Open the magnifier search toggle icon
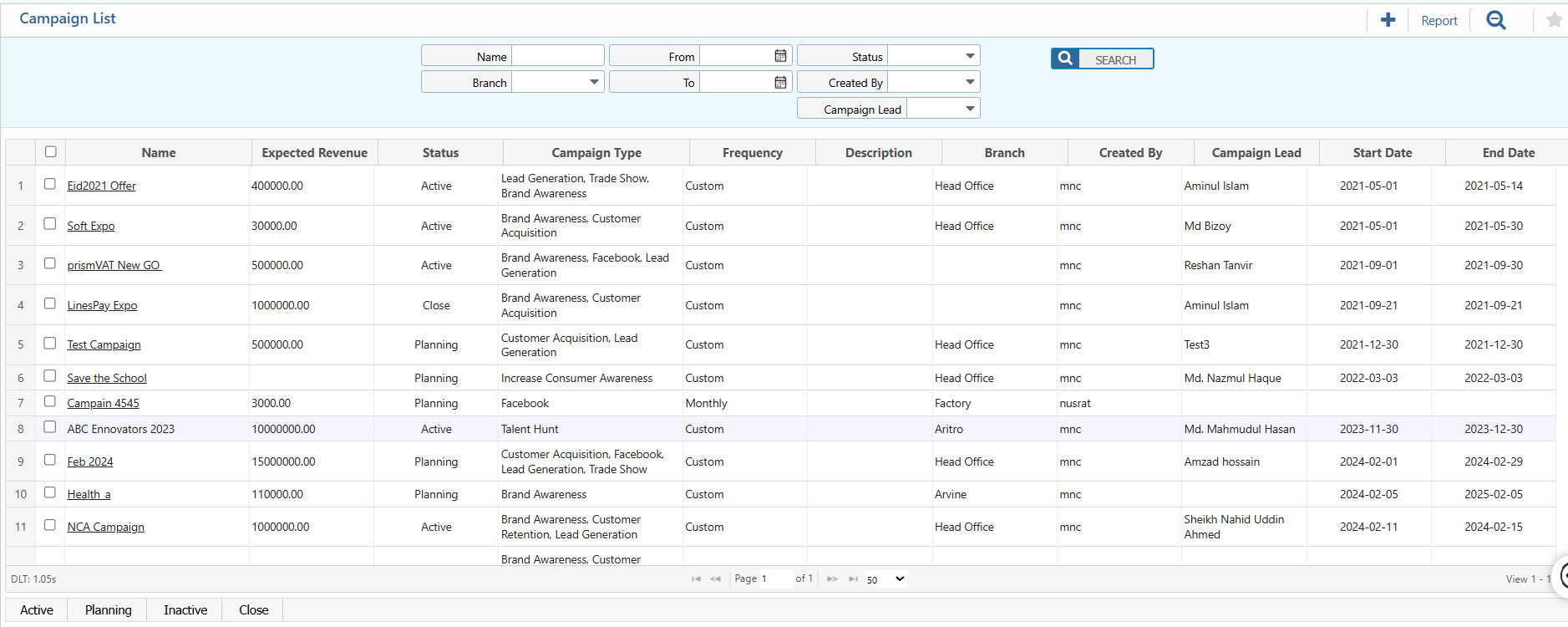The width and height of the screenshot is (1568, 627). pyautogui.click(x=1496, y=20)
